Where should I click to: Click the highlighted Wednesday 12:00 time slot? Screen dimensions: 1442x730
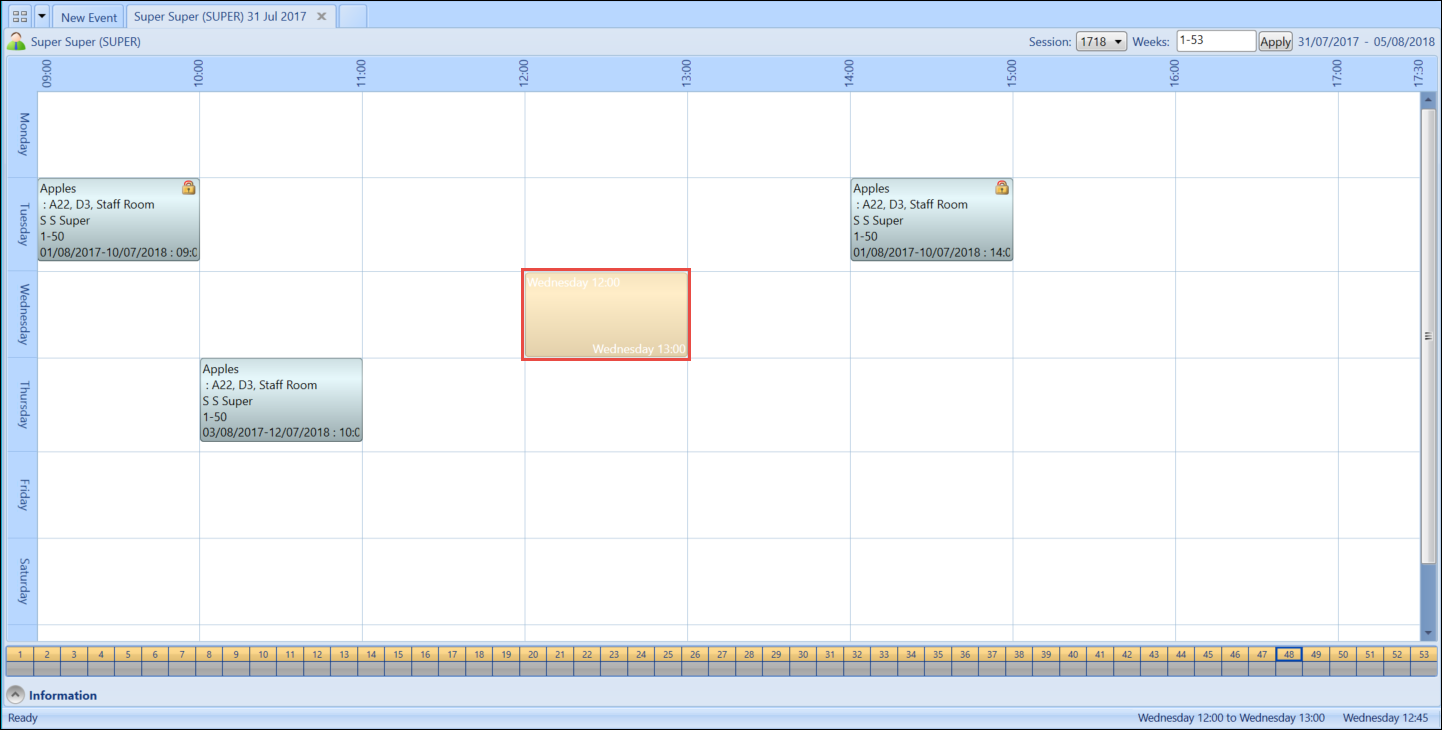606,314
